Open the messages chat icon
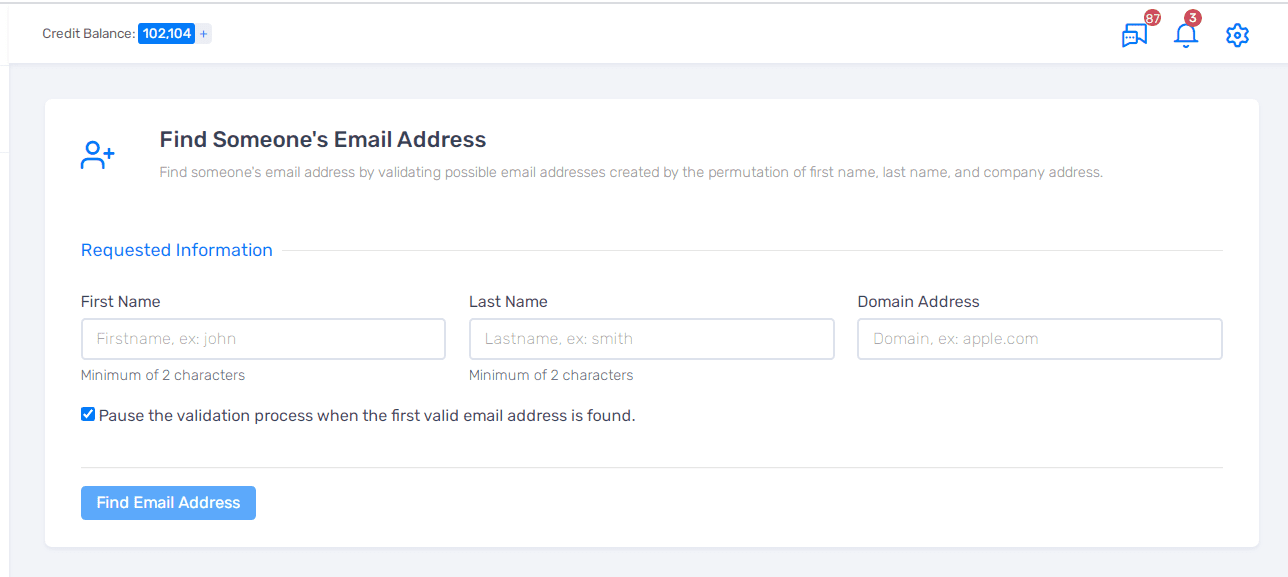Viewport: 1288px width, 577px height. pyautogui.click(x=1133, y=36)
